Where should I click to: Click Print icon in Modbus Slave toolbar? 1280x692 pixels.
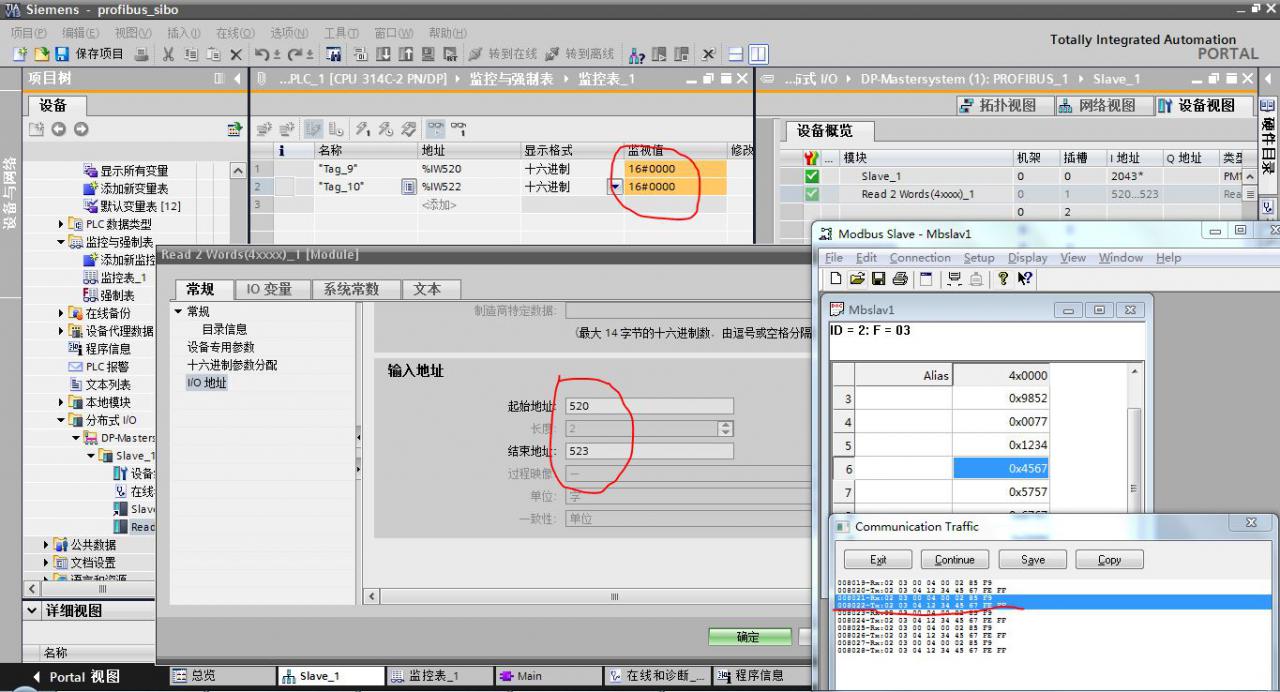click(900, 279)
